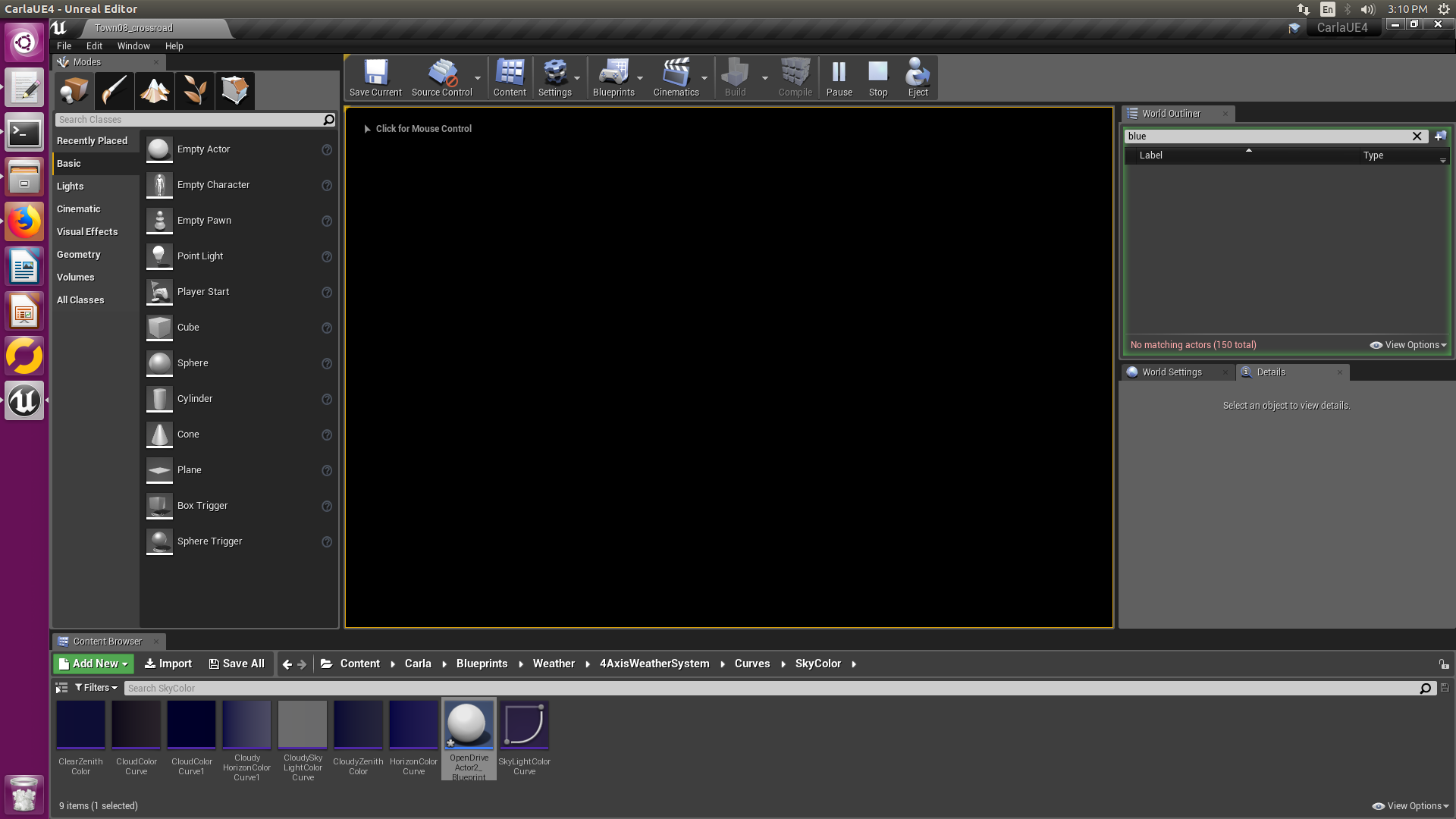Open the Filters dropdown

pos(96,688)
